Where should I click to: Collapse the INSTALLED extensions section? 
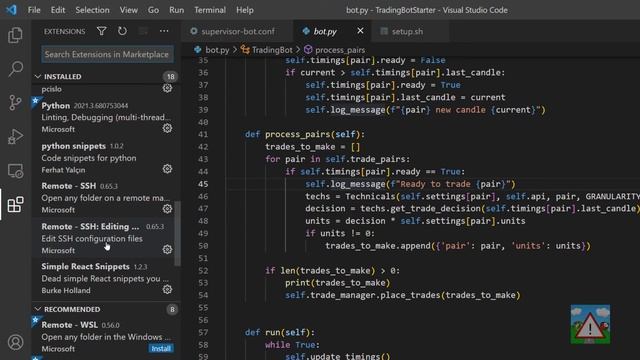click(x=38, y=76)
